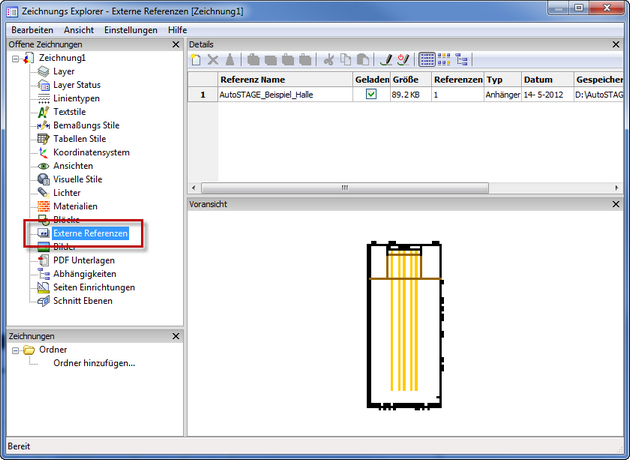Close the Offene Zeichnungen panel
The width and height of the screenshot is (630, 460).
(176, 45)
